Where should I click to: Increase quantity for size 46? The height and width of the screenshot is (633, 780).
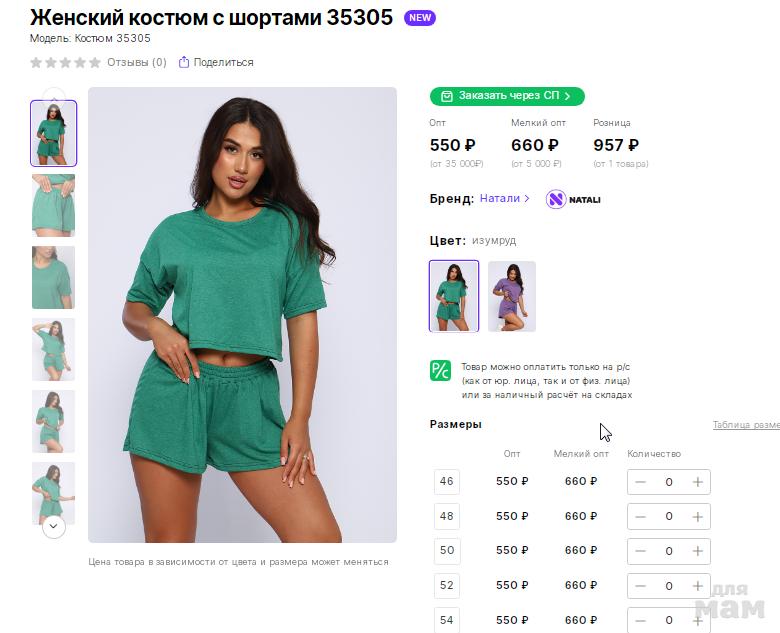pos(697,482)
